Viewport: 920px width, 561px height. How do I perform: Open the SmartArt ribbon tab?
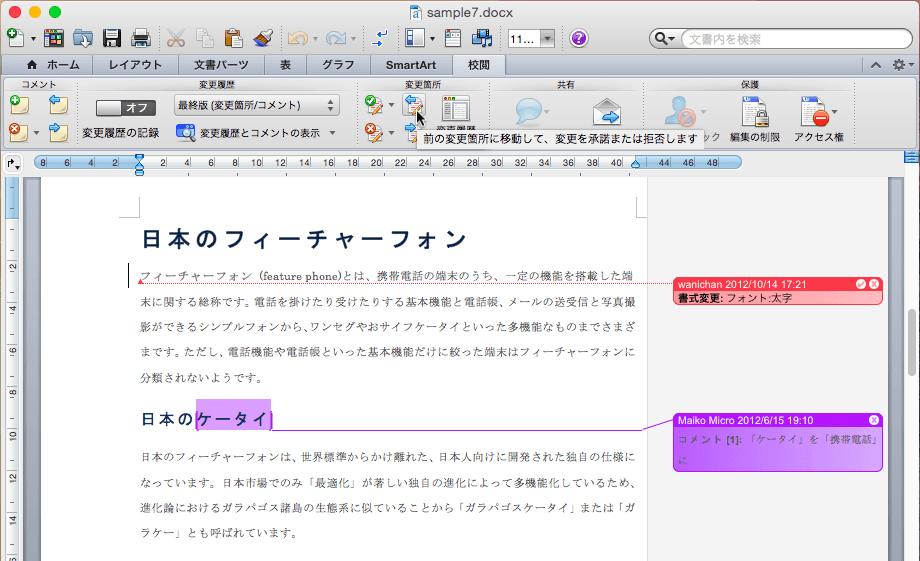click(412, 65)
